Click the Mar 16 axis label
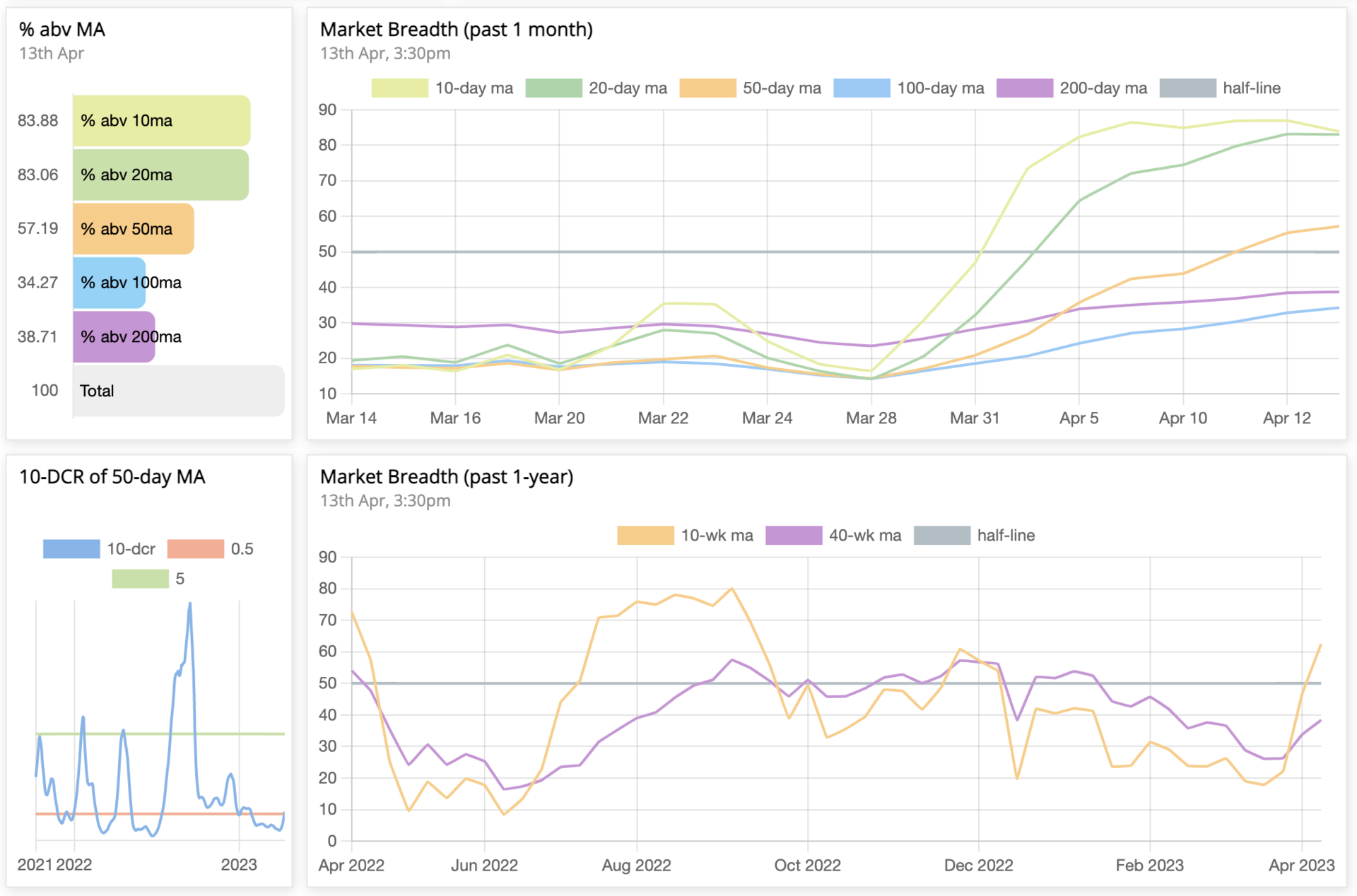Image resolution: width=1357 pixels, height=896 pixels. 455,418
